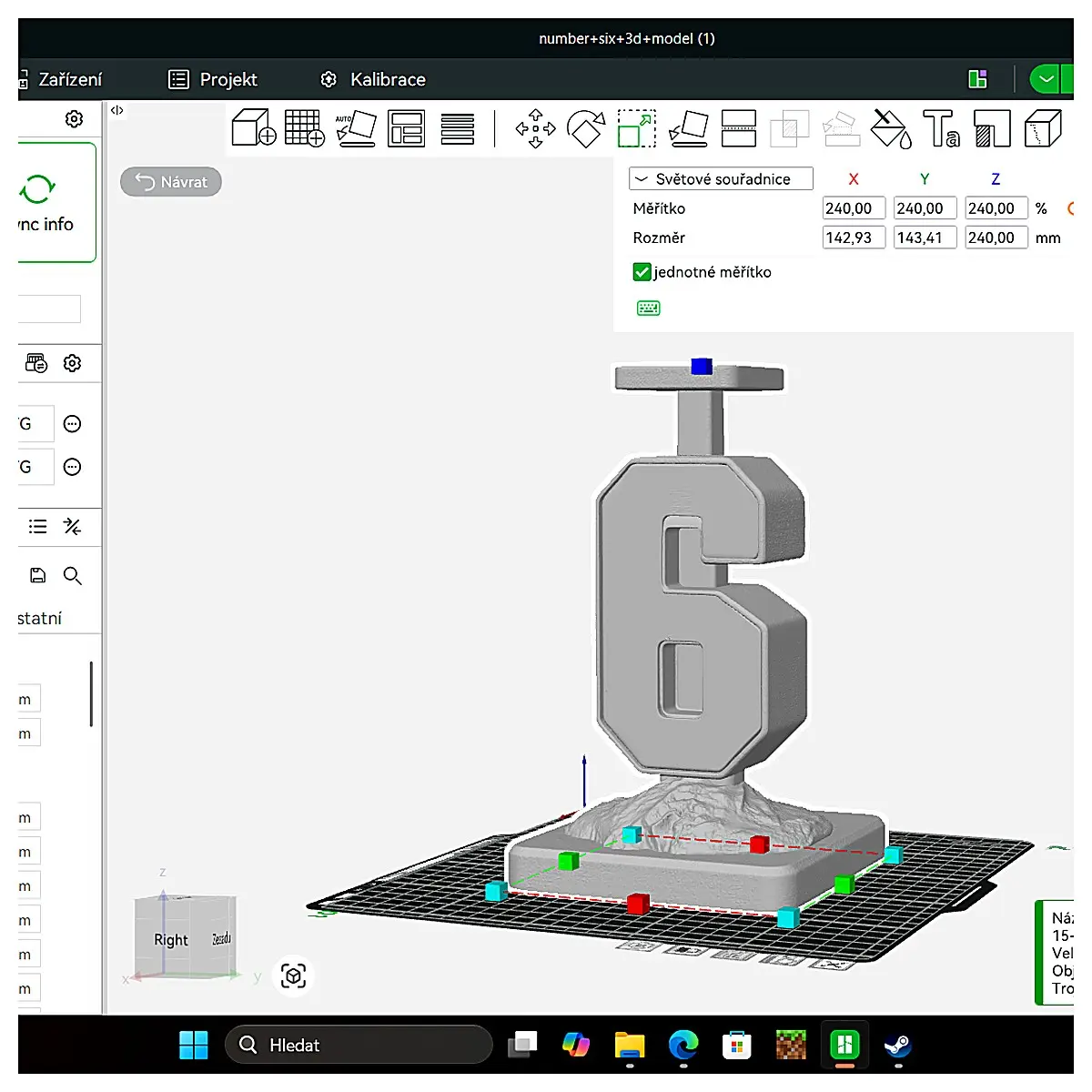Viewport: 1092px width, 1092px height.
Task: Click the keyboard shortcut icon
Action: pyautogui.click(x=649, y=308)
